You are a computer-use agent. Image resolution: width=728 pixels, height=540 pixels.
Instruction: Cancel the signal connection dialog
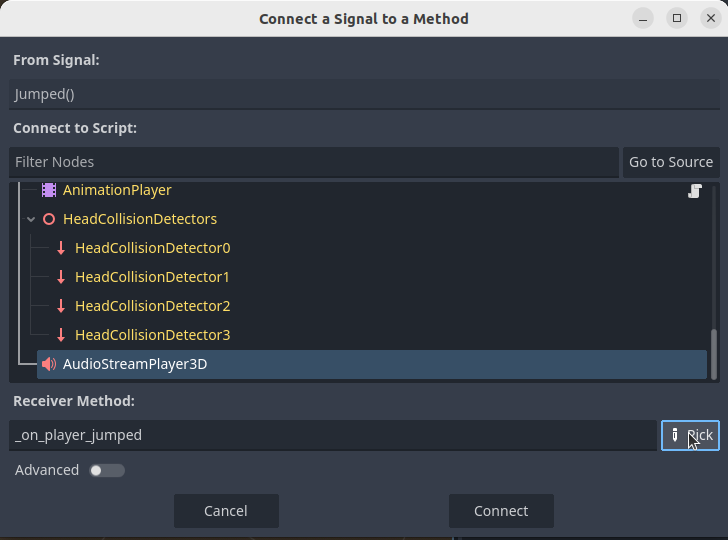tap(226, 511)
